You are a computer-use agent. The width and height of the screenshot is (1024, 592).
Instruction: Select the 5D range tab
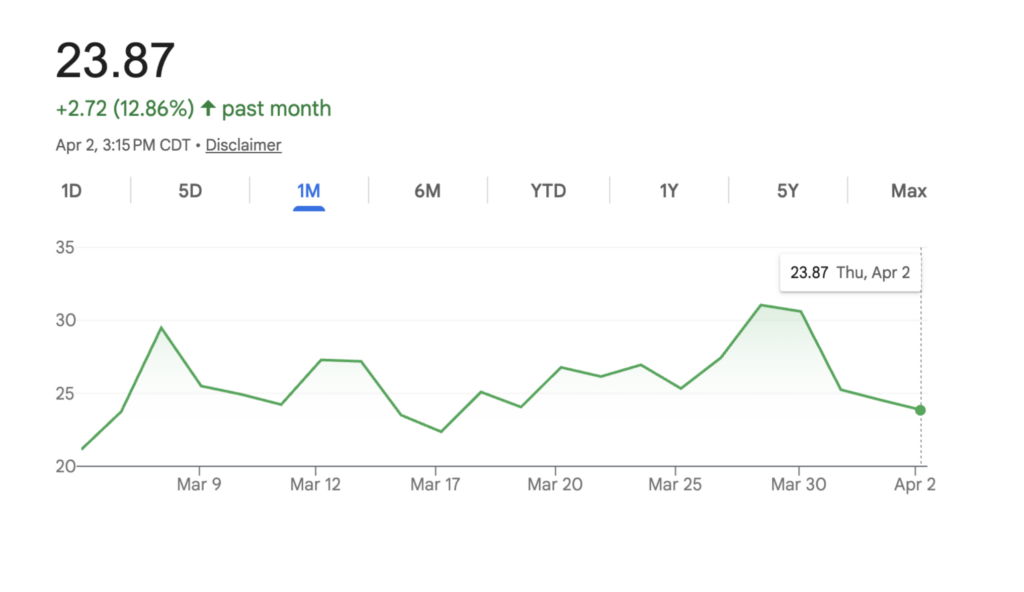tap(190, 190)
